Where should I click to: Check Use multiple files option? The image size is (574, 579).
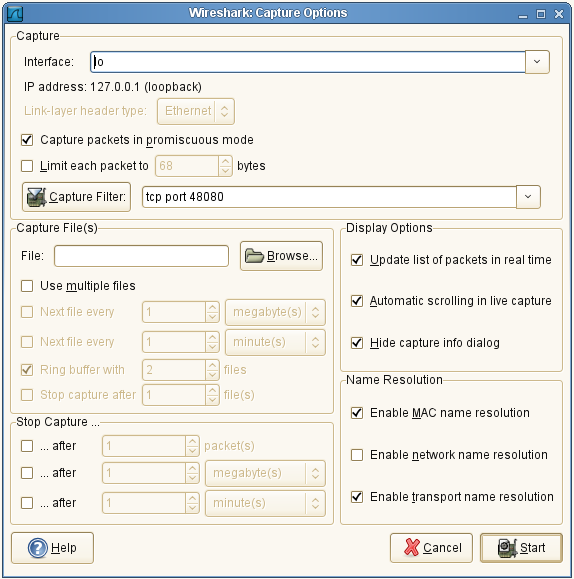[27, 286]
